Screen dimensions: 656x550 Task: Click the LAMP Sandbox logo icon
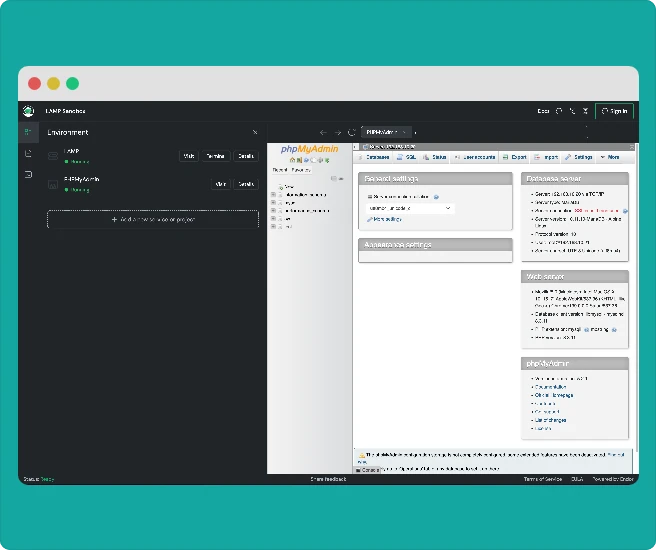point(28,111)
